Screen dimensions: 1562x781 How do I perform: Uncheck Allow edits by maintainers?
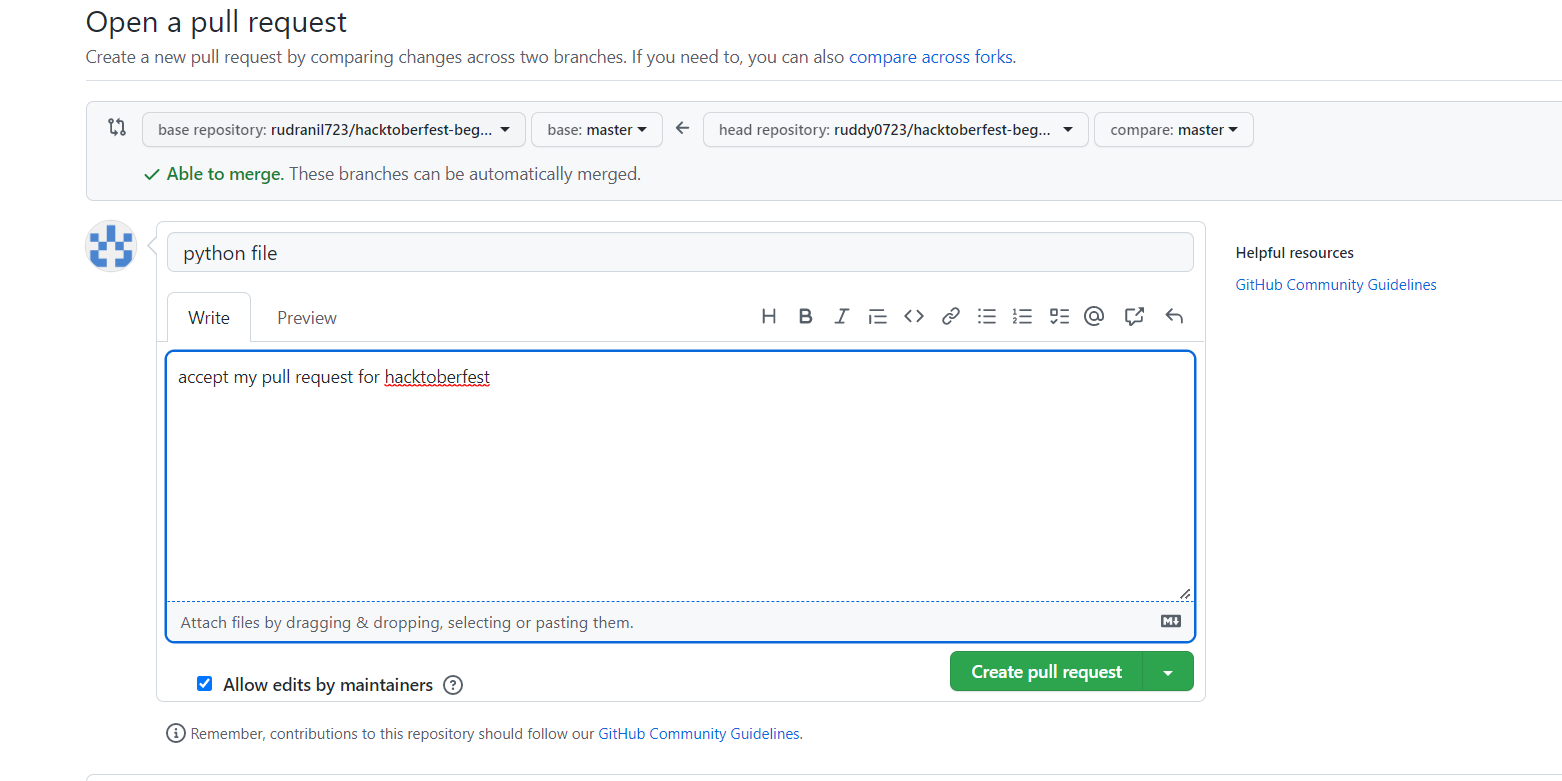coord(205,684)
